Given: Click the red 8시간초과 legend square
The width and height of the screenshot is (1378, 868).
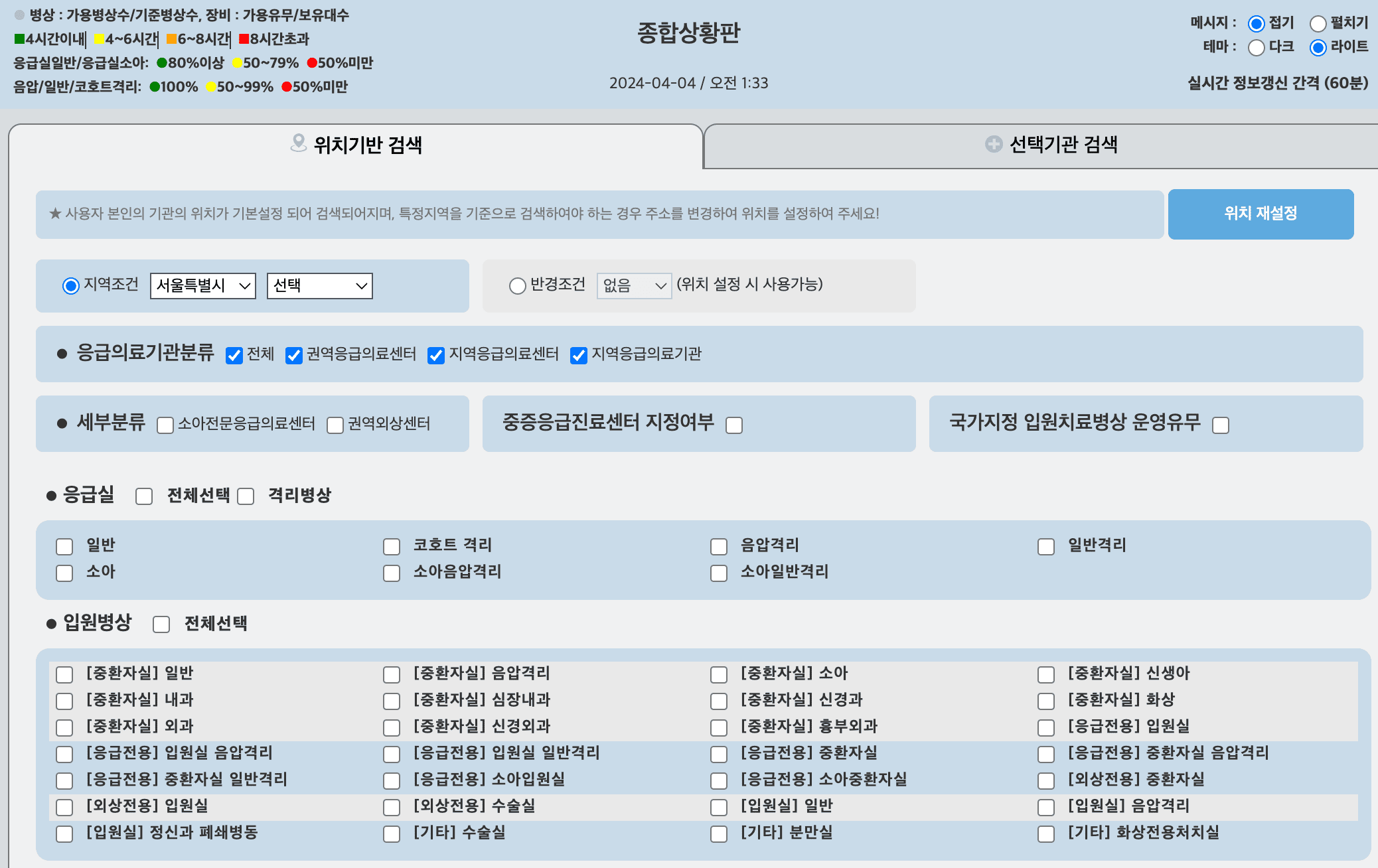Looking at the screenshot, I should 244,39.
